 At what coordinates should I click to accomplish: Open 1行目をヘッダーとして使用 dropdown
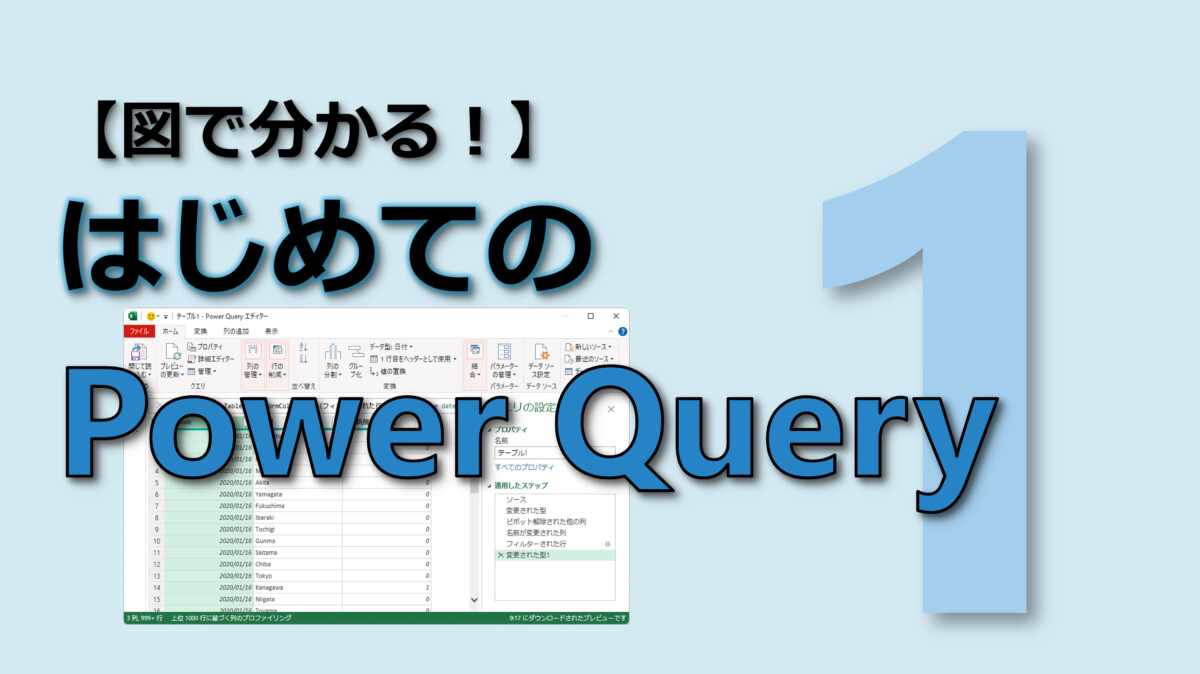tap(413, 358)
